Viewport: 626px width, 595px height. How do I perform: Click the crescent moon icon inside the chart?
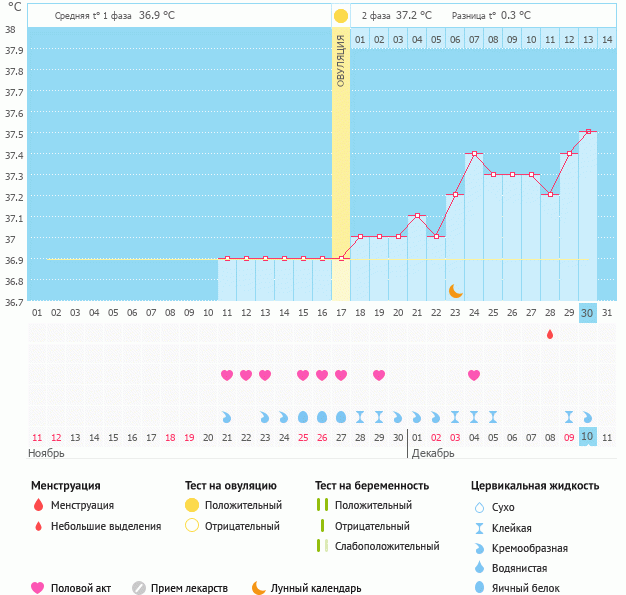pos(455,290)
